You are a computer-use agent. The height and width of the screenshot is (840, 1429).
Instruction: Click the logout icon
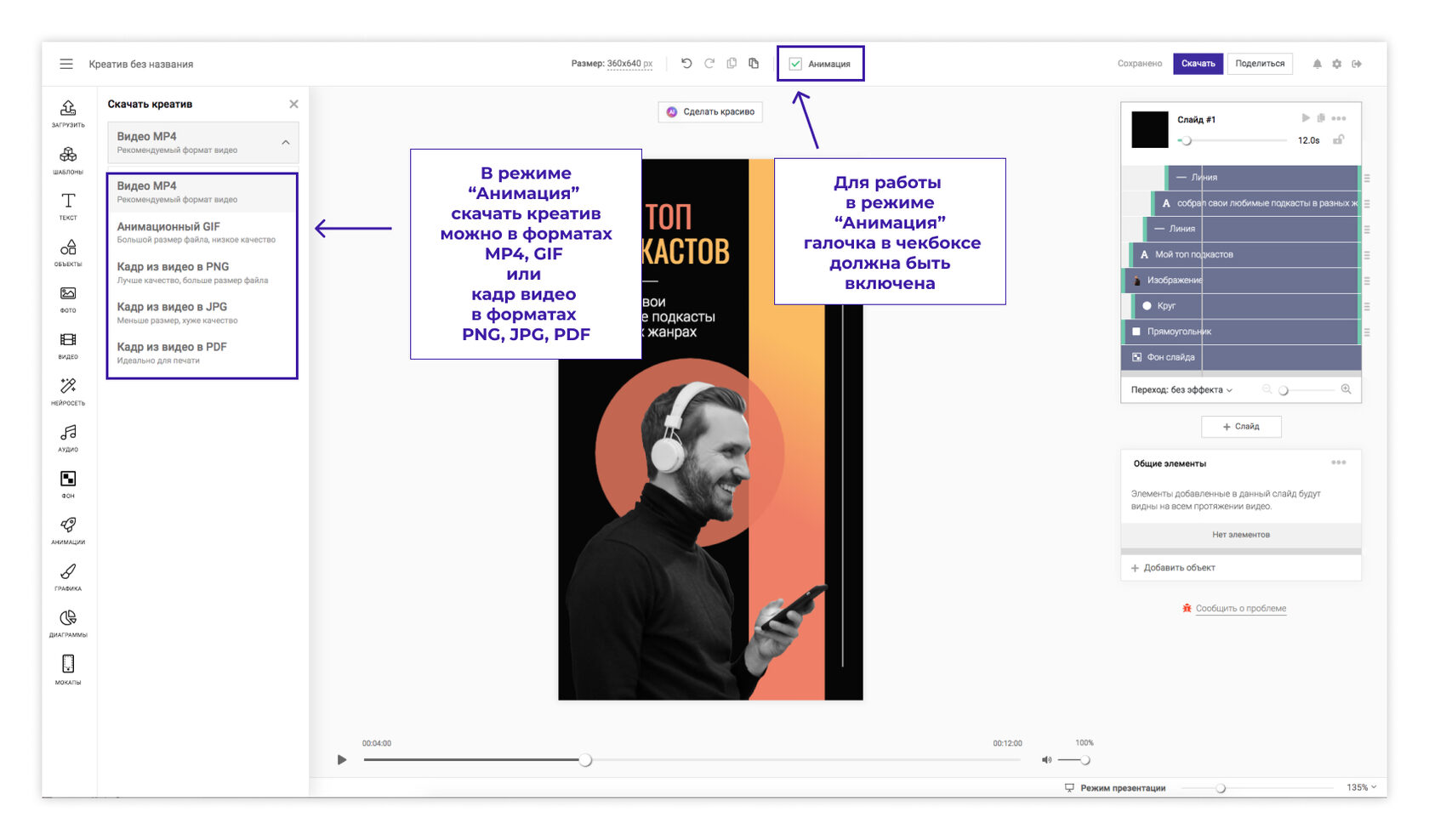pyautogui.click(x=1357, y=64)
